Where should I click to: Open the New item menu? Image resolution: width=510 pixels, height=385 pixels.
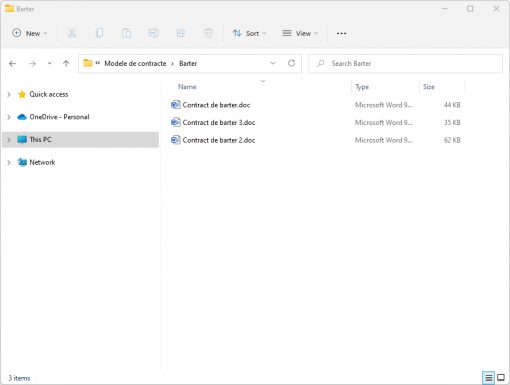(29, 33)
